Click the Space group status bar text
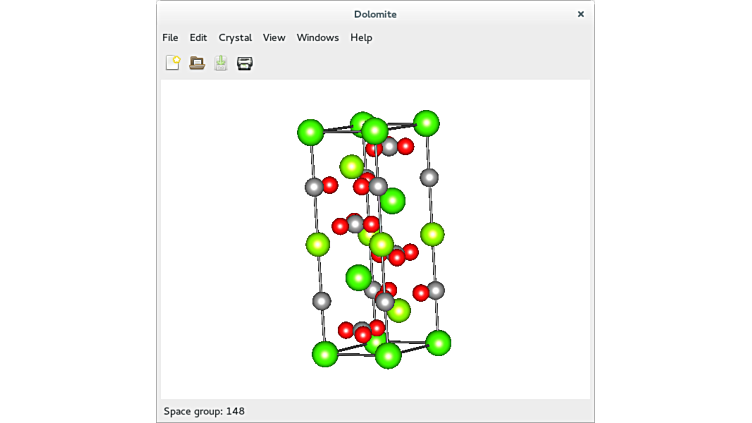The width and height of the screenshot is (752, 423). pyautogui.click(x=204, y=411)
